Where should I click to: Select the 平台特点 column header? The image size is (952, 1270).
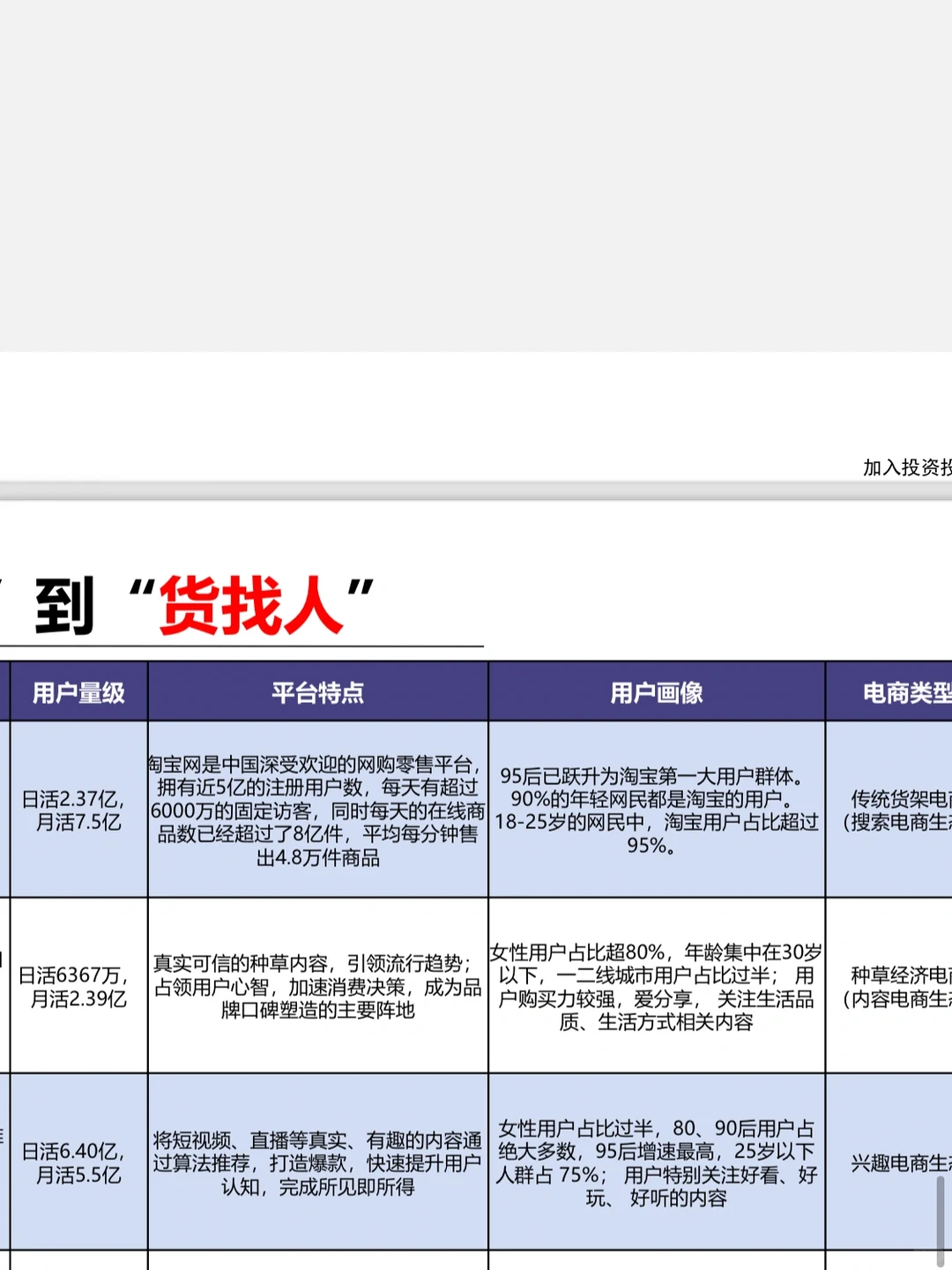click(317, 693)
